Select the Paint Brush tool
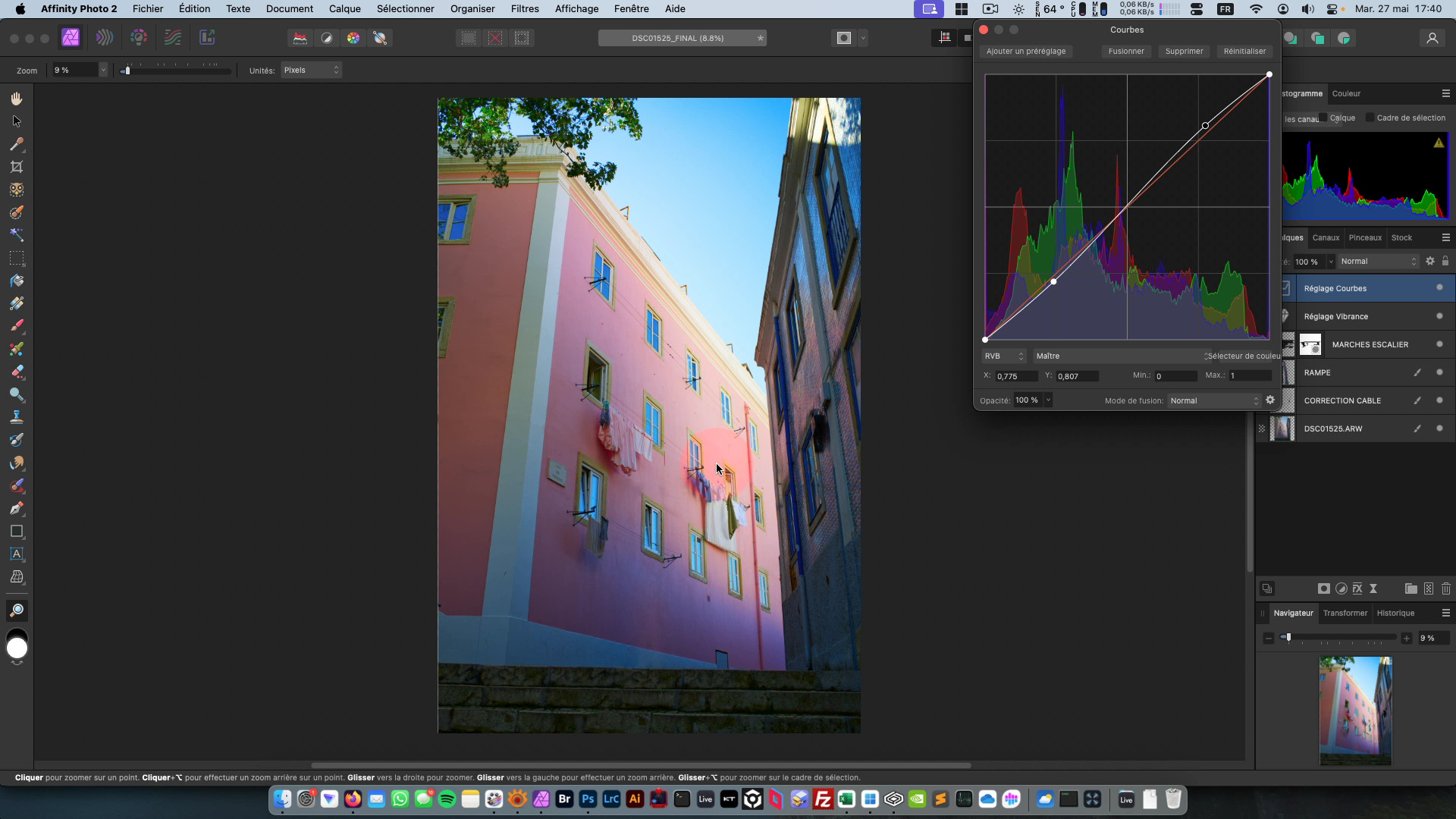The height and width of the screenshot is (819, 1456). click(17, 326)
